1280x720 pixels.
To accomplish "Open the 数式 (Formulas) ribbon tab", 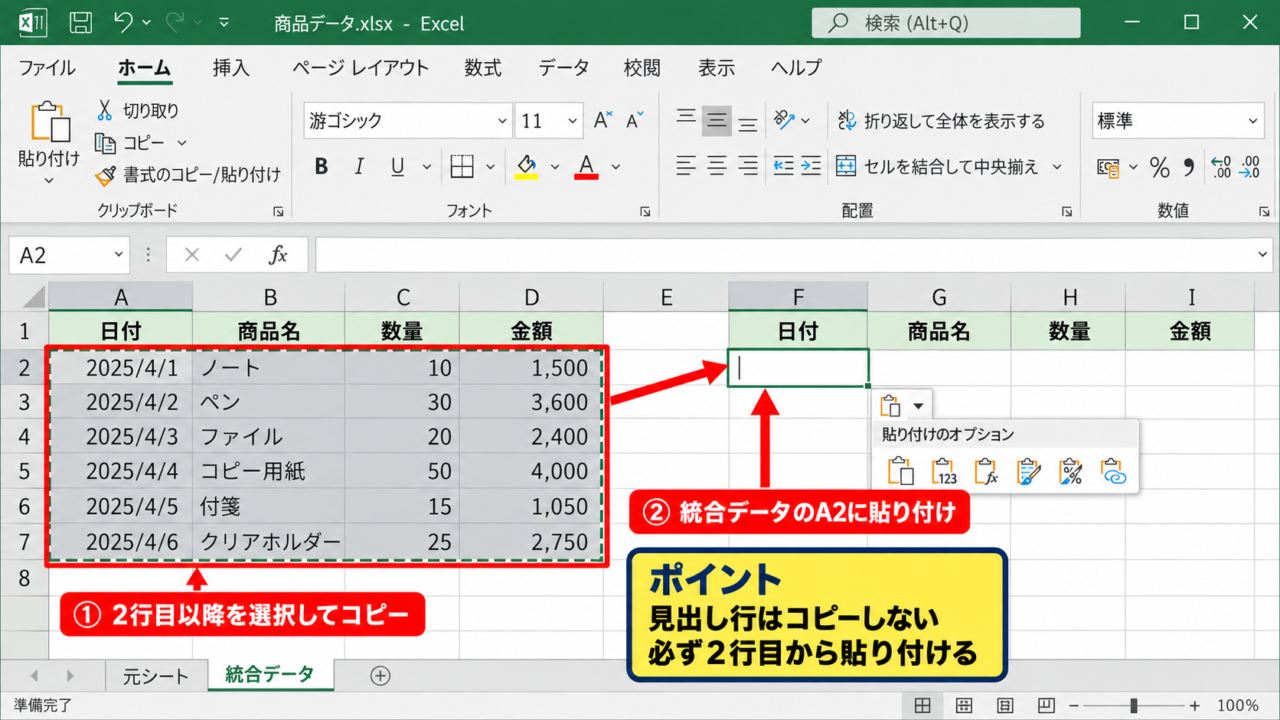I will pyautogui.click(x=483, y=68).
